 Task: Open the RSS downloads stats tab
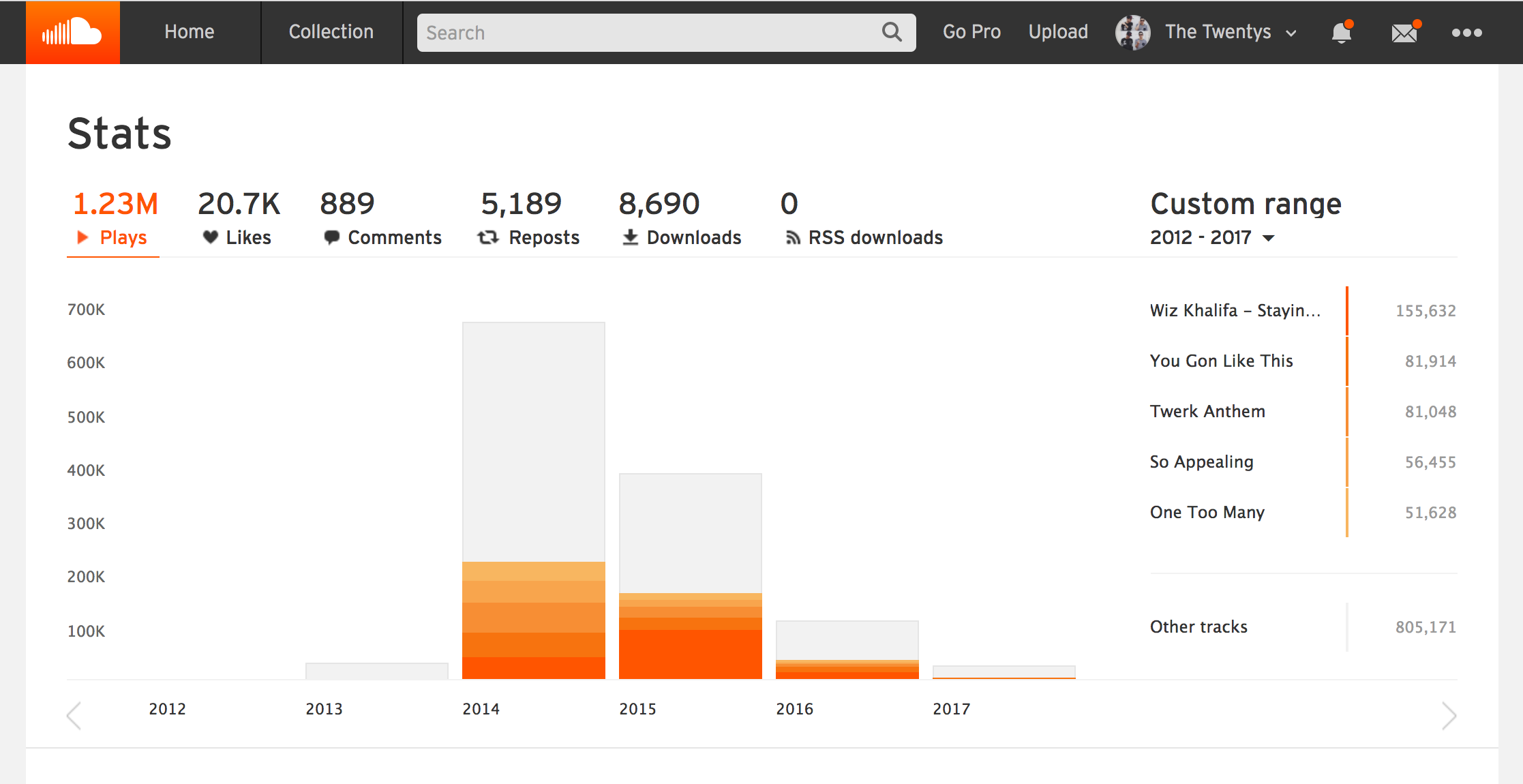(x=862, y=220)
